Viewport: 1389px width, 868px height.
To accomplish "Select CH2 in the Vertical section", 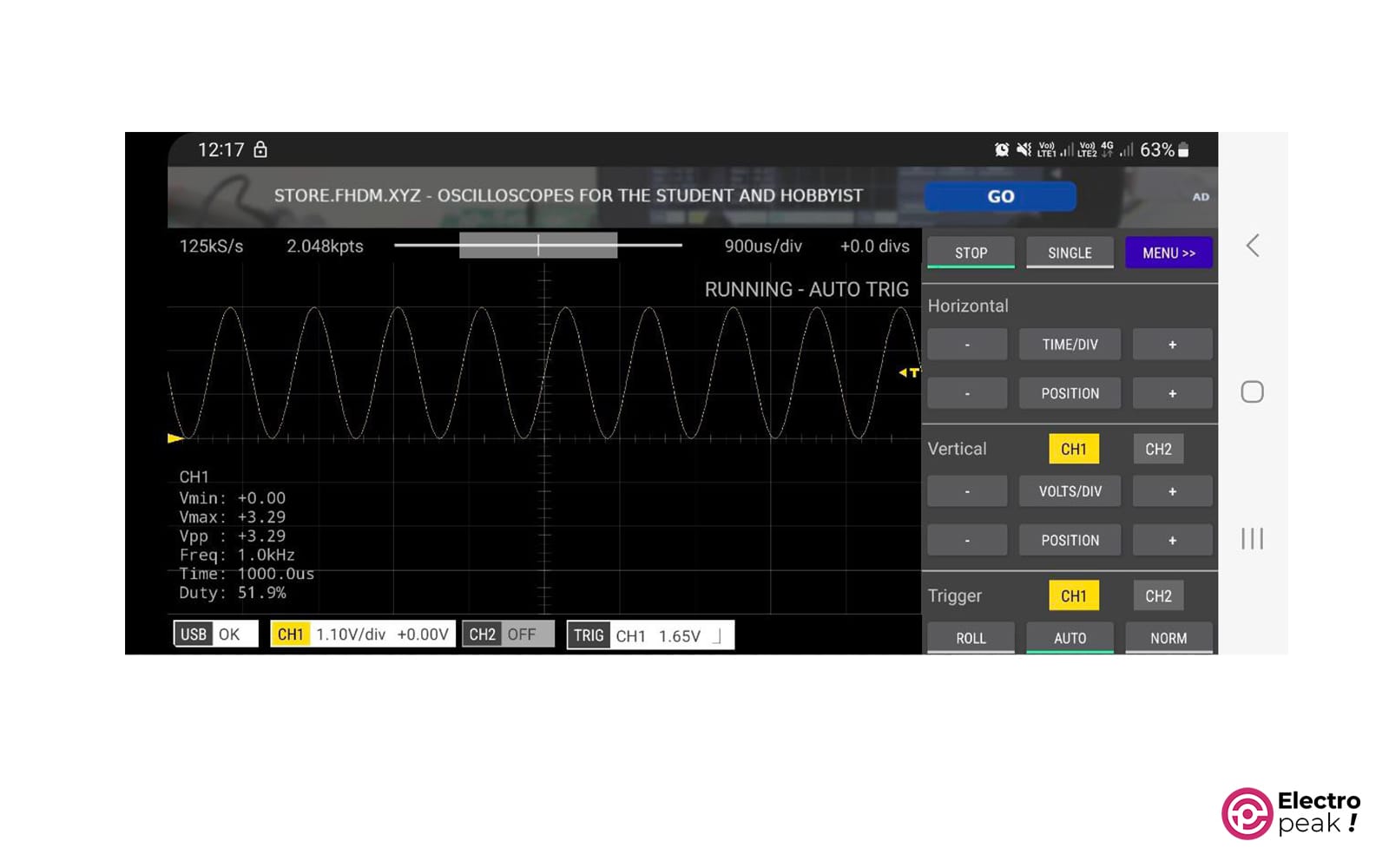I will [x=1158, y=449].
